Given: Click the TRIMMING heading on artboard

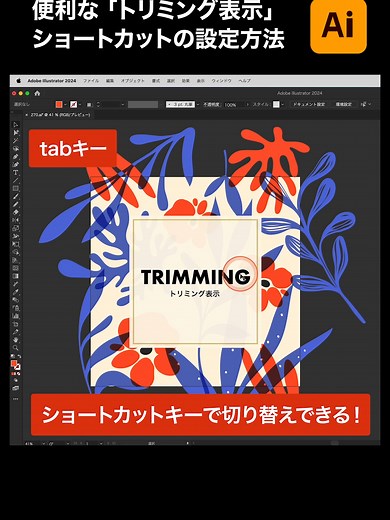Looking at the screenshot, I should click(195, 277).
